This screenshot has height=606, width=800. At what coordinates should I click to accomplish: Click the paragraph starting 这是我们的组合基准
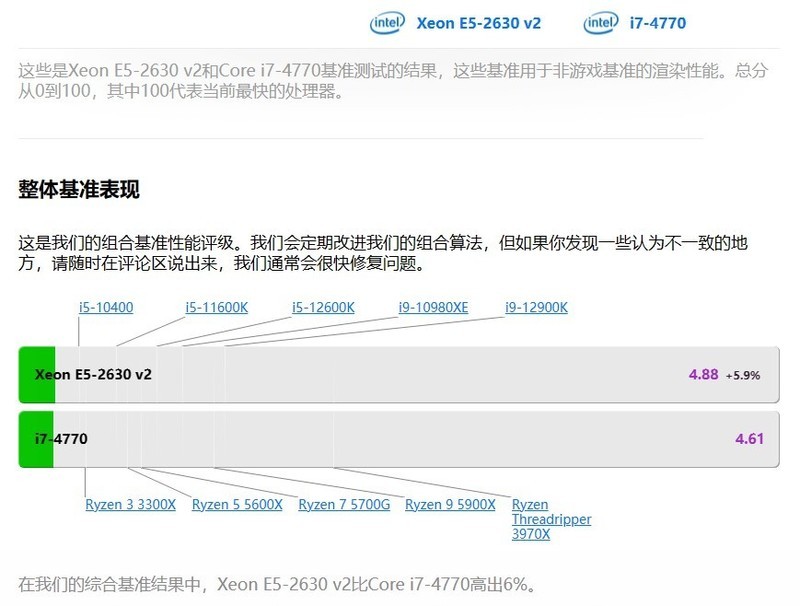[383, 253]
